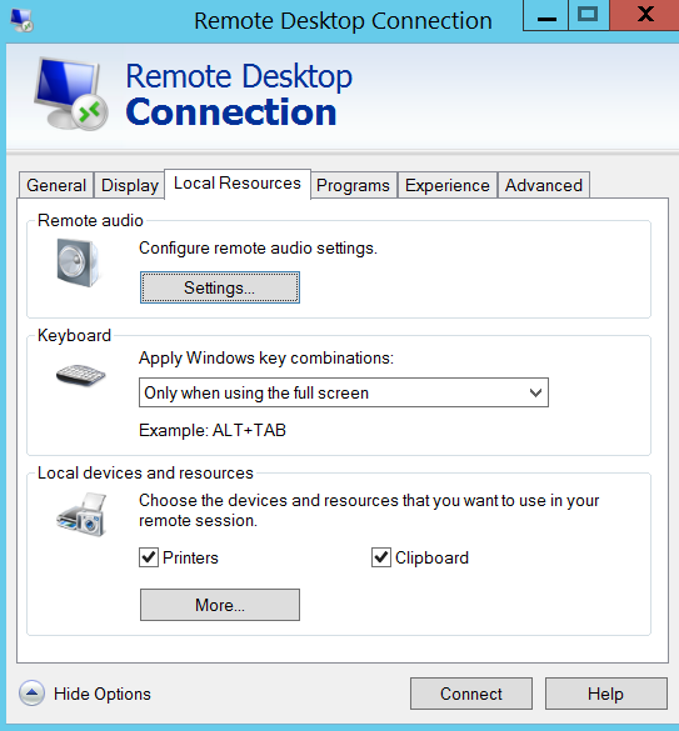The height and width of the screenshot is (731, 679).
Task: Close the Remote Desktop Connection window
Action: pyautogui.click(x=645, y=15)
